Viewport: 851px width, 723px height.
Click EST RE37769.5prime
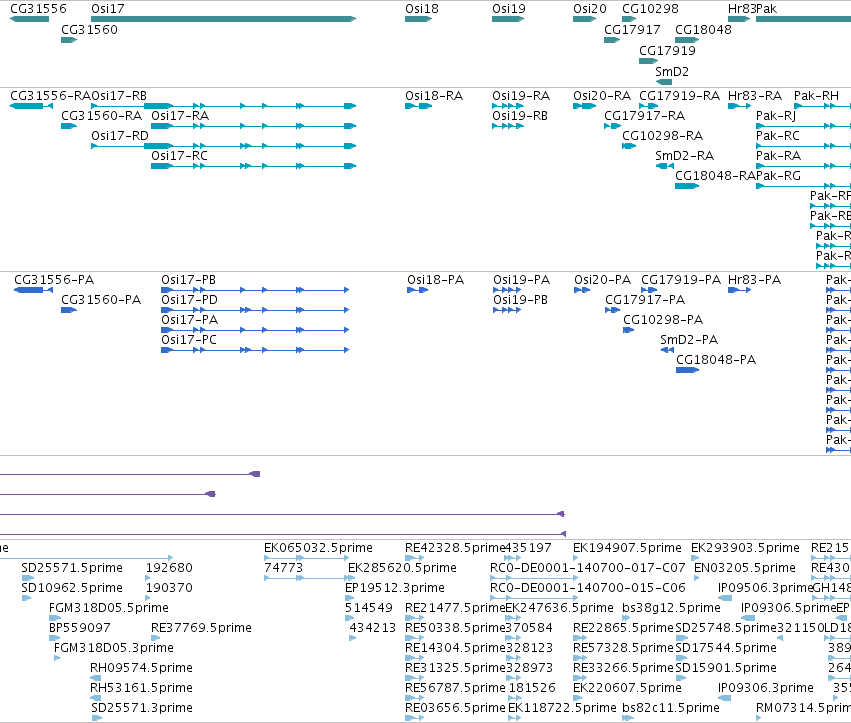click(201, 628)
